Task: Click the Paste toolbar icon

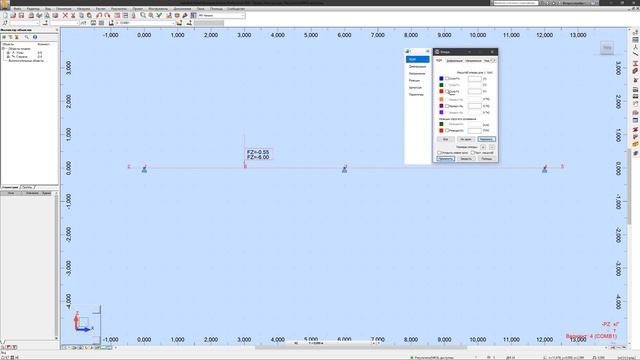Action: pyautogui.click(x=89, y=15)
